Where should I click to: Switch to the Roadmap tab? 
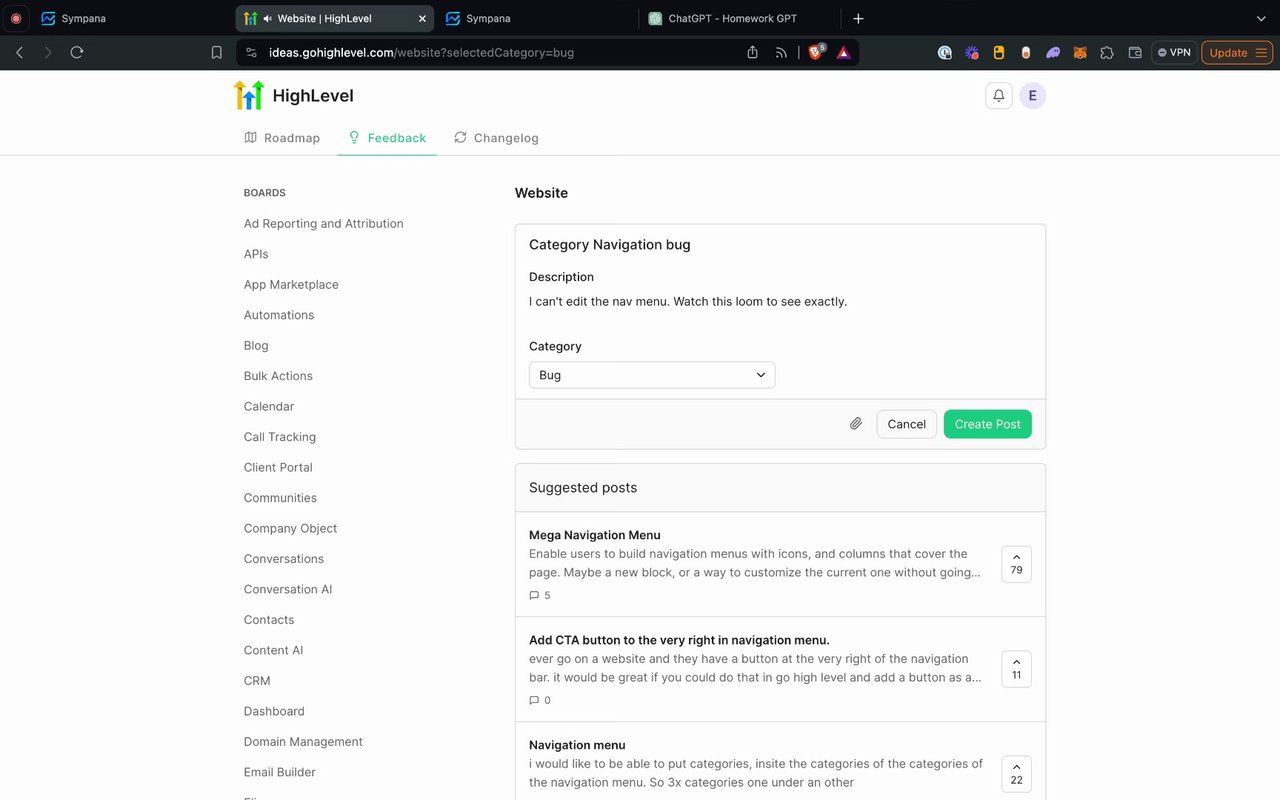click(282, 138)
